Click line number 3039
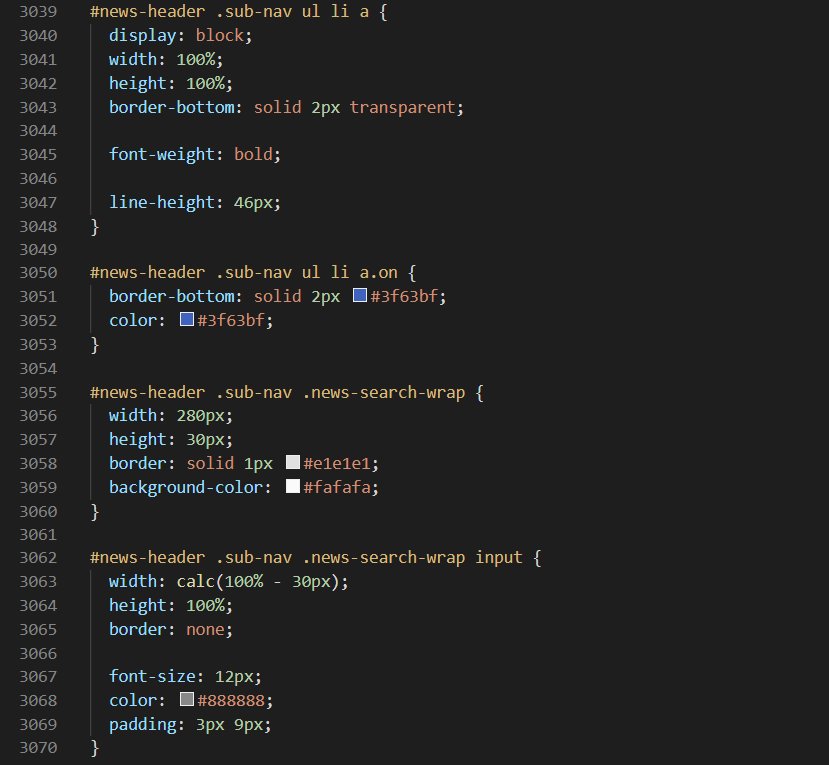Viewport: 829px width, 765px height. pos(38,12)
